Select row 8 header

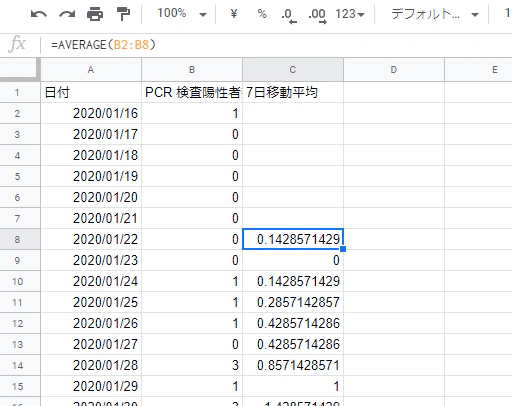pos(20,239)
